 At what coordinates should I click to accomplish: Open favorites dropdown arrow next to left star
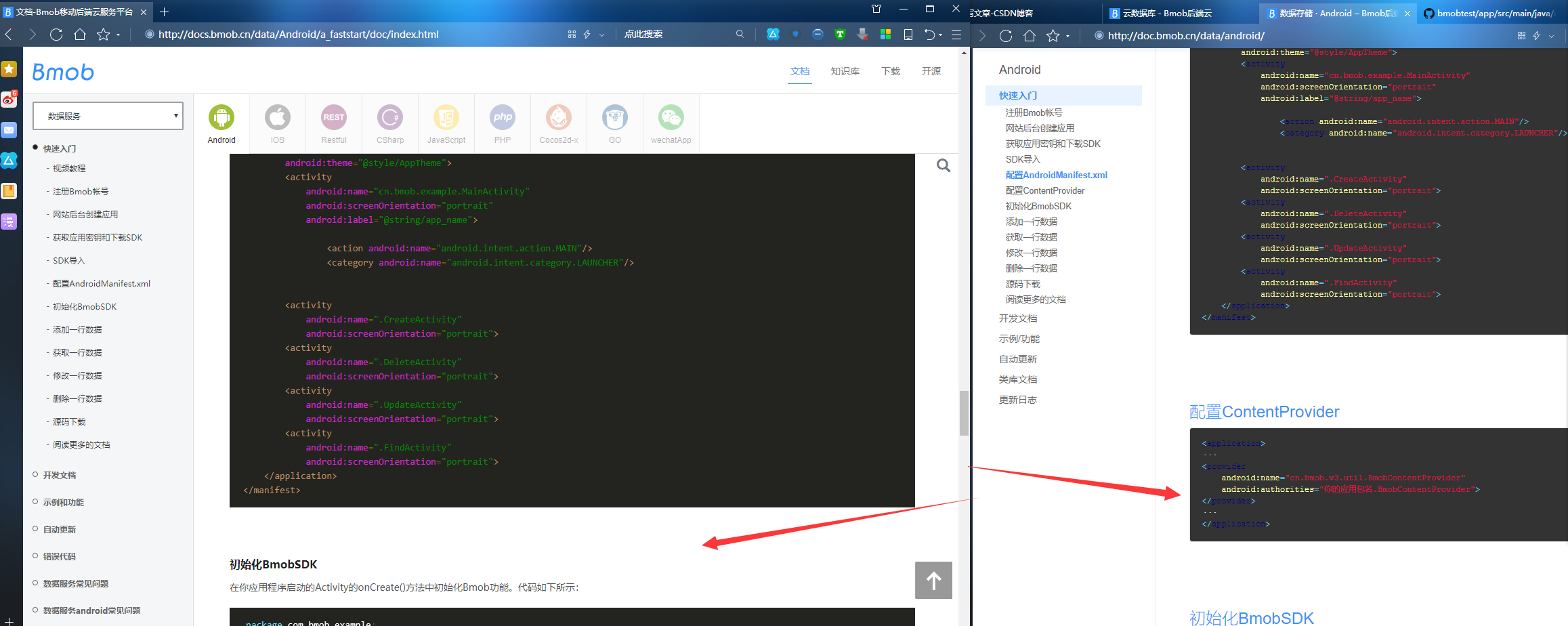click(x=119, y=35)
